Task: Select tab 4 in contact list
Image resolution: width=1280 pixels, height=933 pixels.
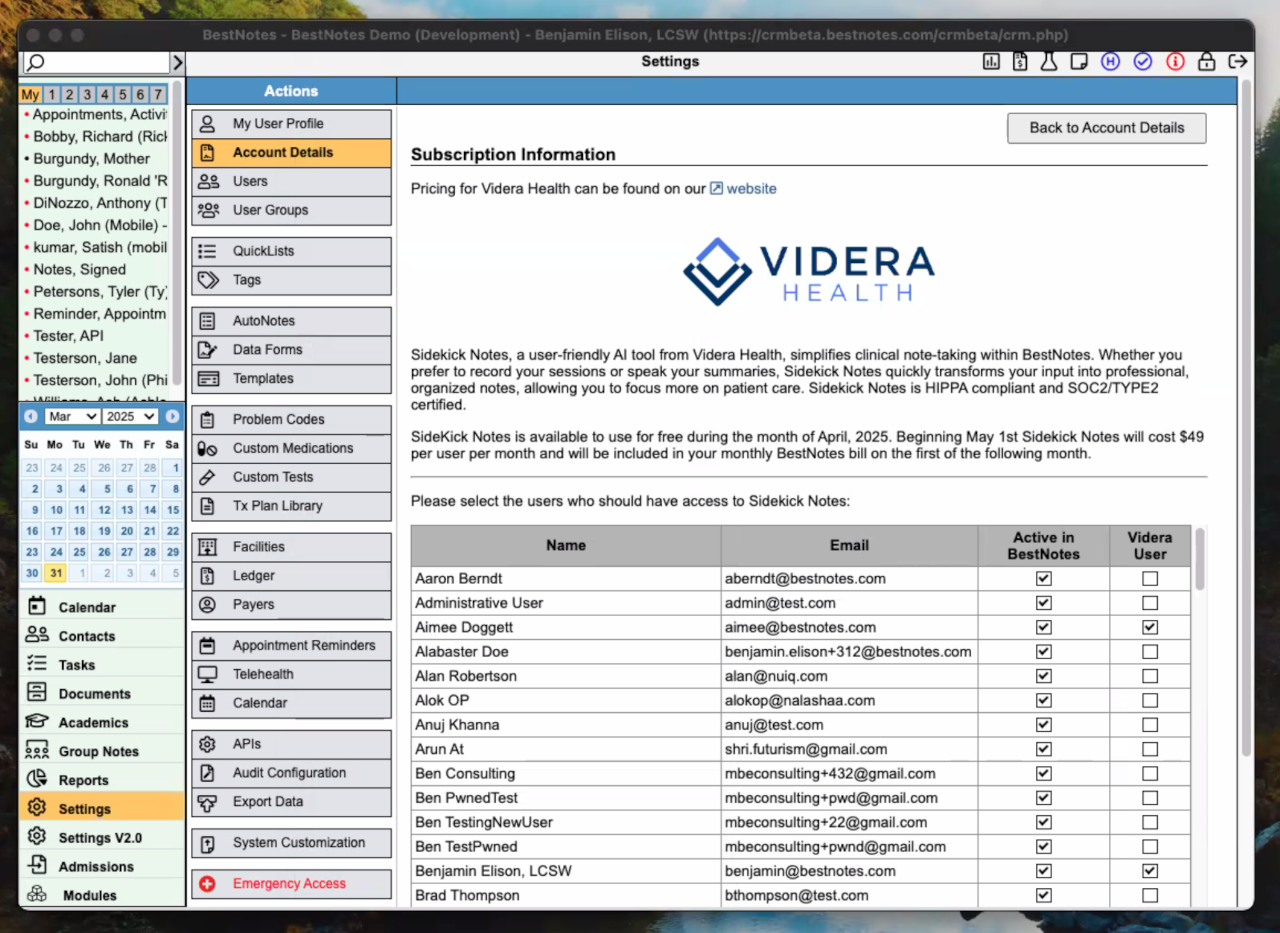Action: tap(105, 95)
